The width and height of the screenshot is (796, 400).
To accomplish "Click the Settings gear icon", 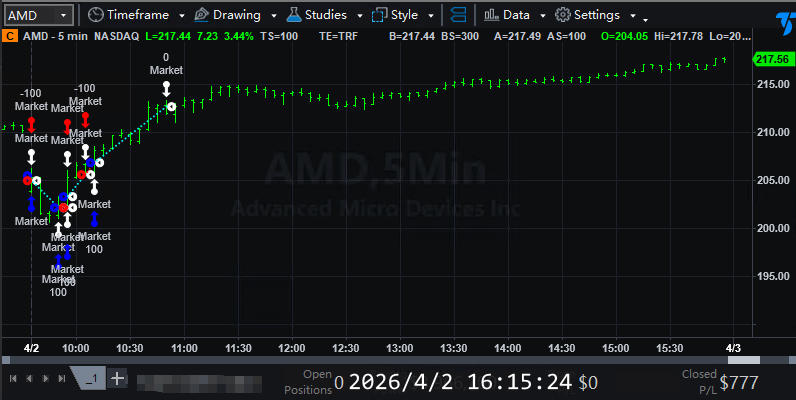I will point(562,15).
